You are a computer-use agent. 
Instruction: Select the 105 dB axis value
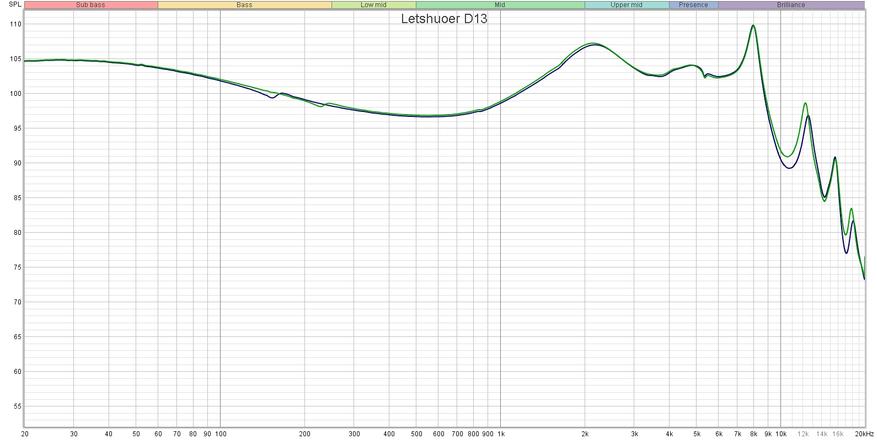point(16,59)
